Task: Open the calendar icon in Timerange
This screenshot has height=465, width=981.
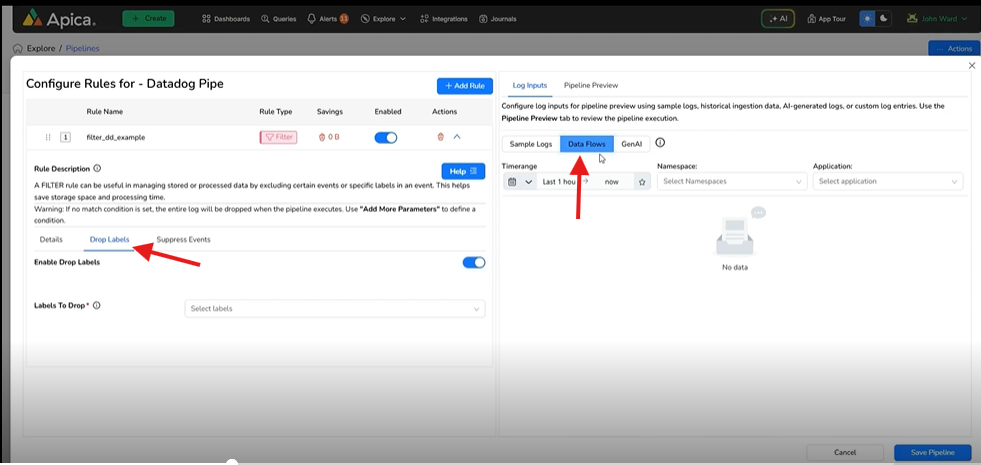Action: (513, 182)
